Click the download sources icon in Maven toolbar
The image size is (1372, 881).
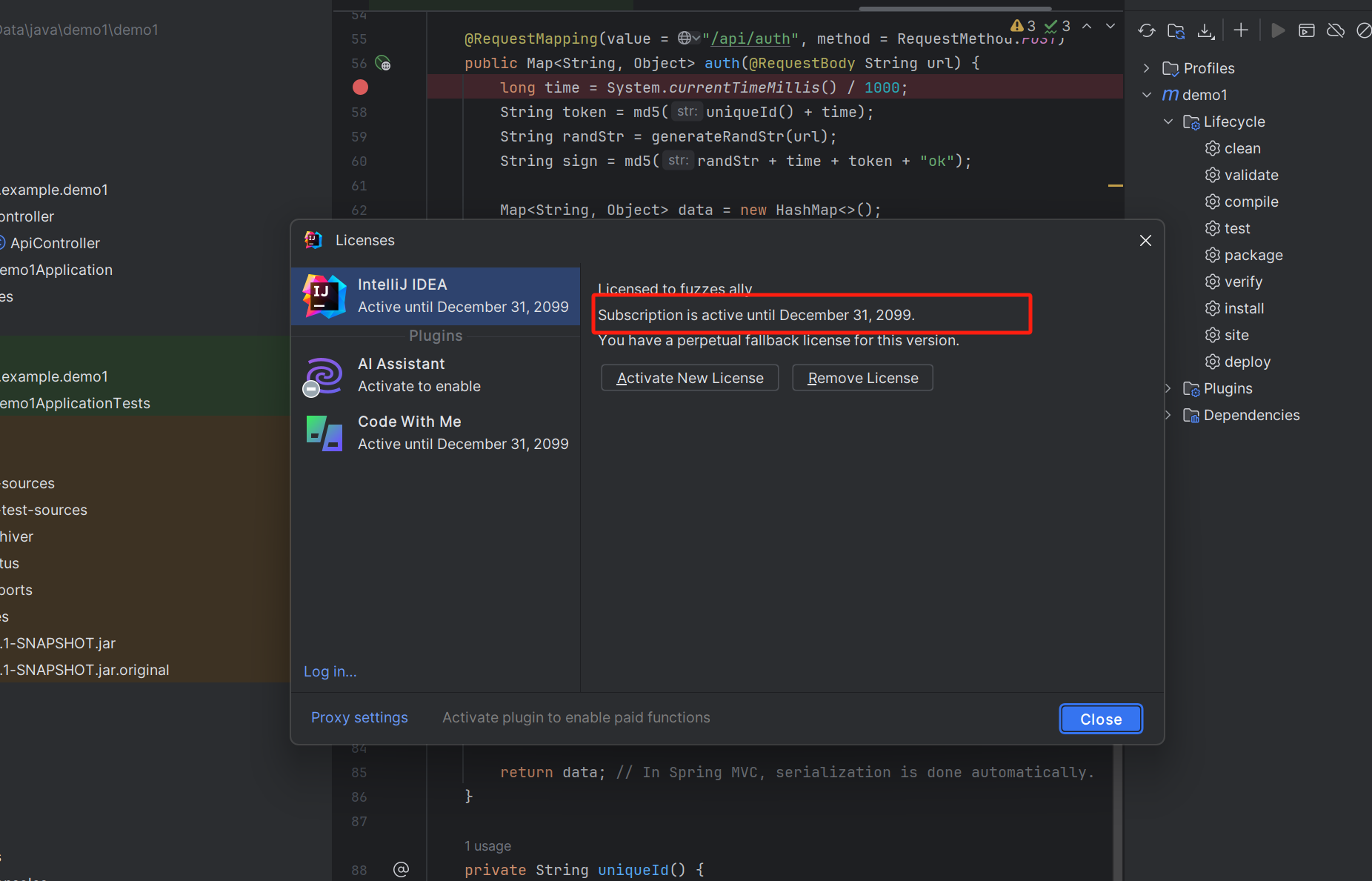(1206, 30)
